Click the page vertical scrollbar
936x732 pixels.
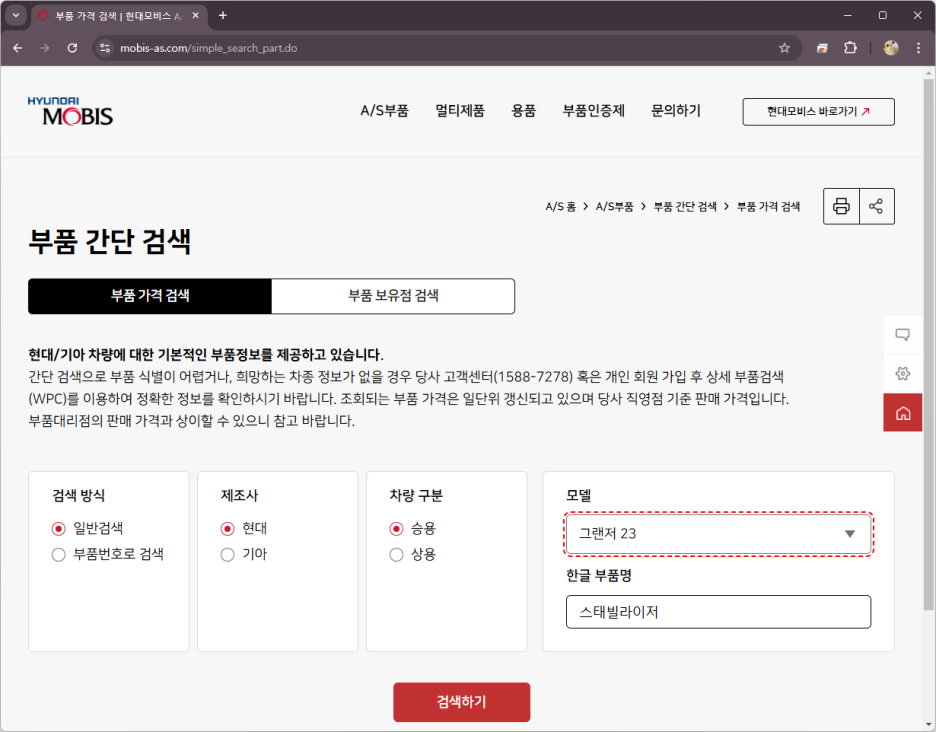[x=928, y=344]
